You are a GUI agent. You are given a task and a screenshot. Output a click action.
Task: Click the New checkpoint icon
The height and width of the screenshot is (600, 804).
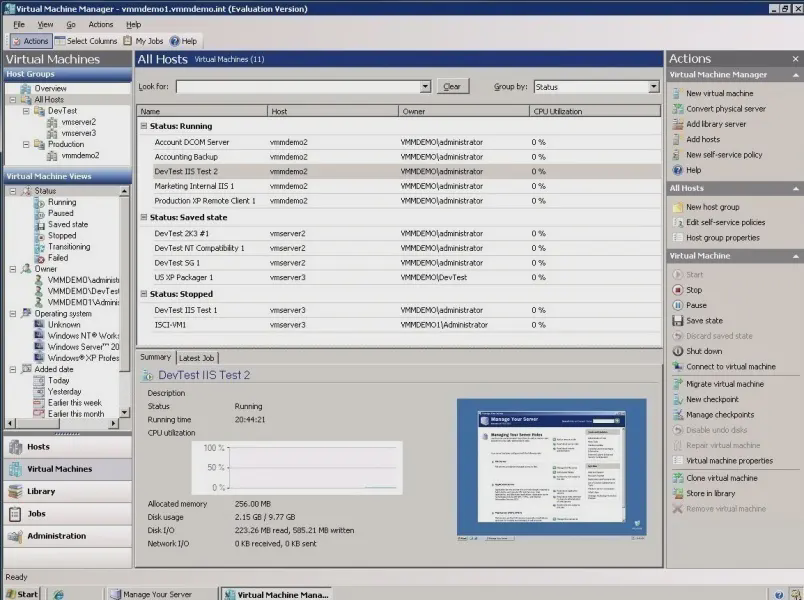point(677,399)
